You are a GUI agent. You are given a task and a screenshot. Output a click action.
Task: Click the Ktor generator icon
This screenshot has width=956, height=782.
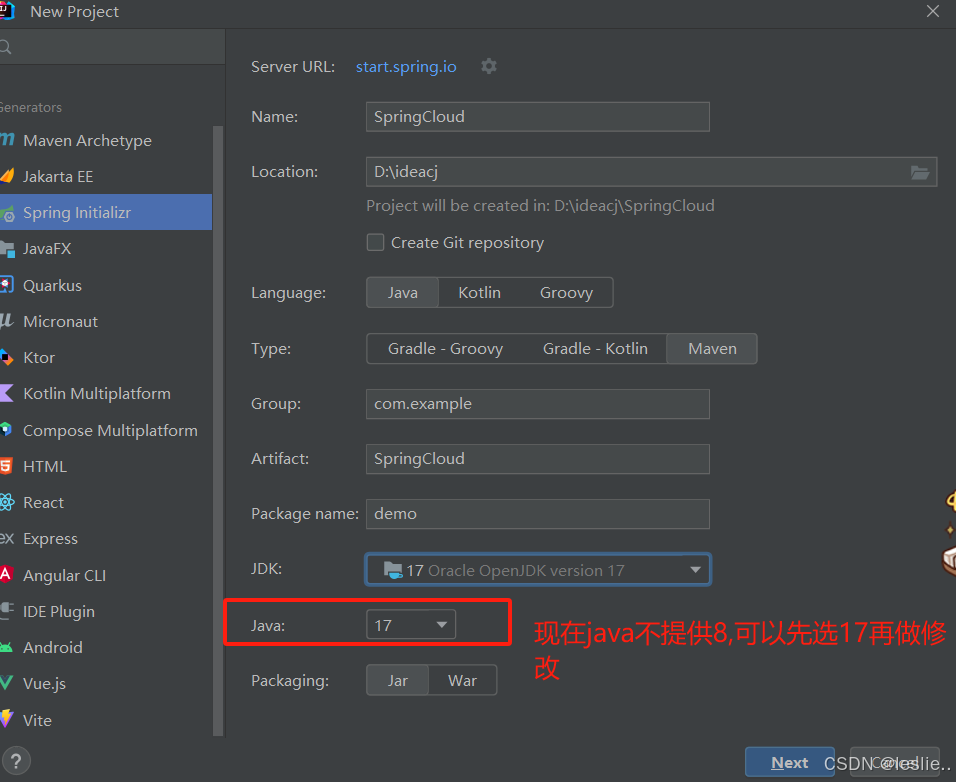pos(6,357)
